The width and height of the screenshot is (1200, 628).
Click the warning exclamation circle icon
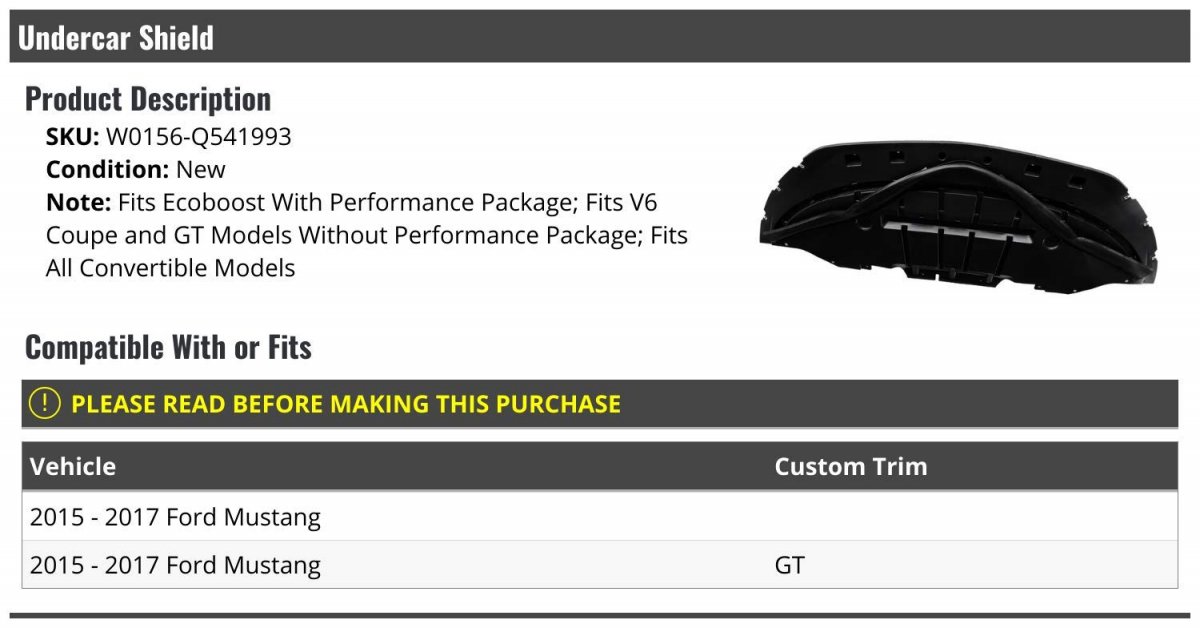pos(44,404)
